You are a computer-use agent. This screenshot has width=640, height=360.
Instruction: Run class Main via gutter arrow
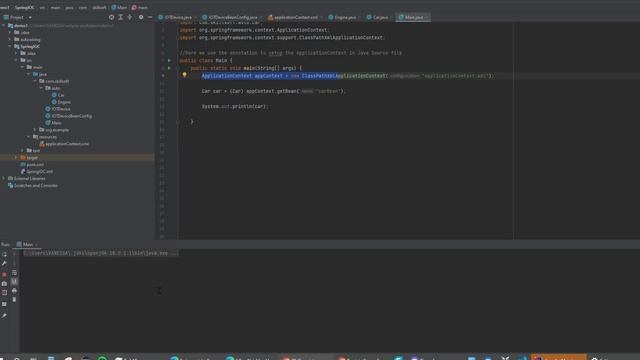pyautogui.click(x=169, y=60)
